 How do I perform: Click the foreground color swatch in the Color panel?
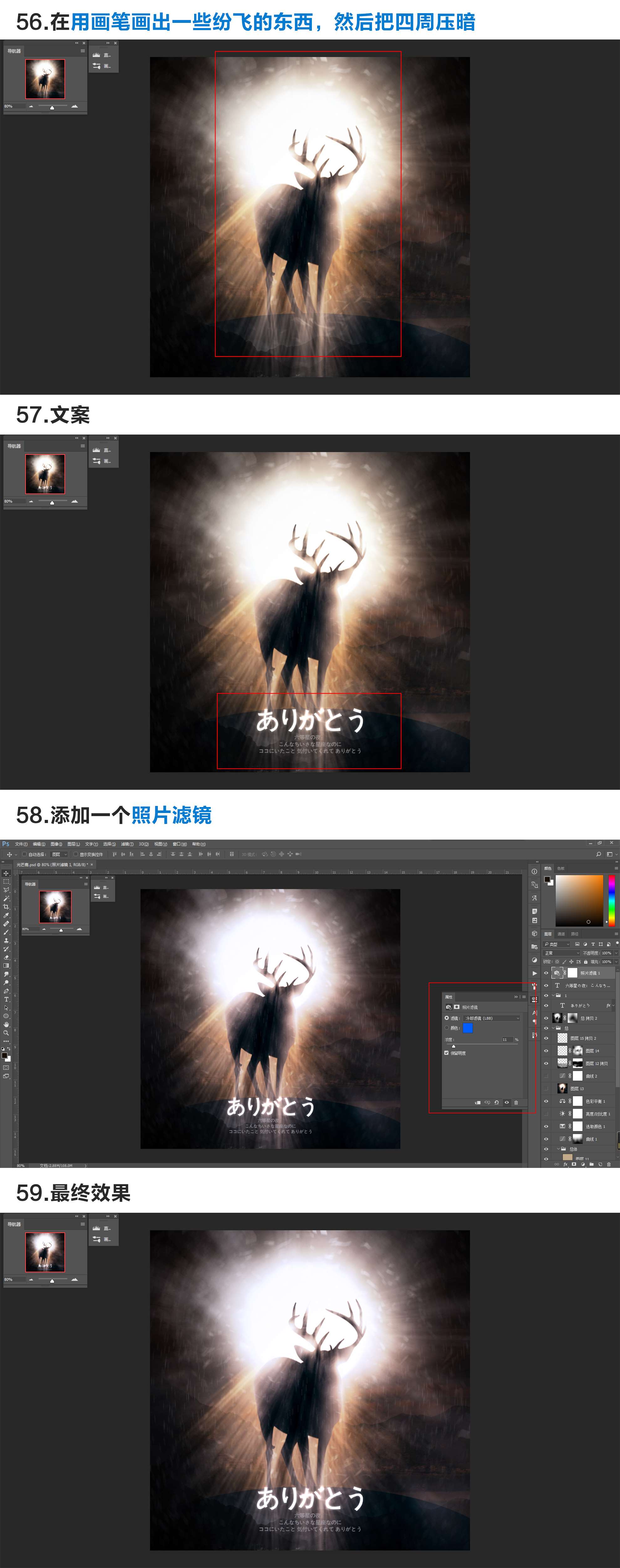(547, 880)
